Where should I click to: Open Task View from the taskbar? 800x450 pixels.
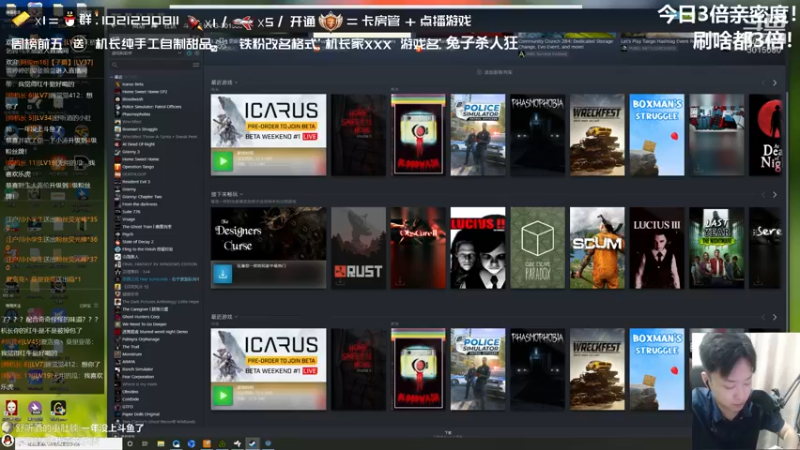coord(145,444)
